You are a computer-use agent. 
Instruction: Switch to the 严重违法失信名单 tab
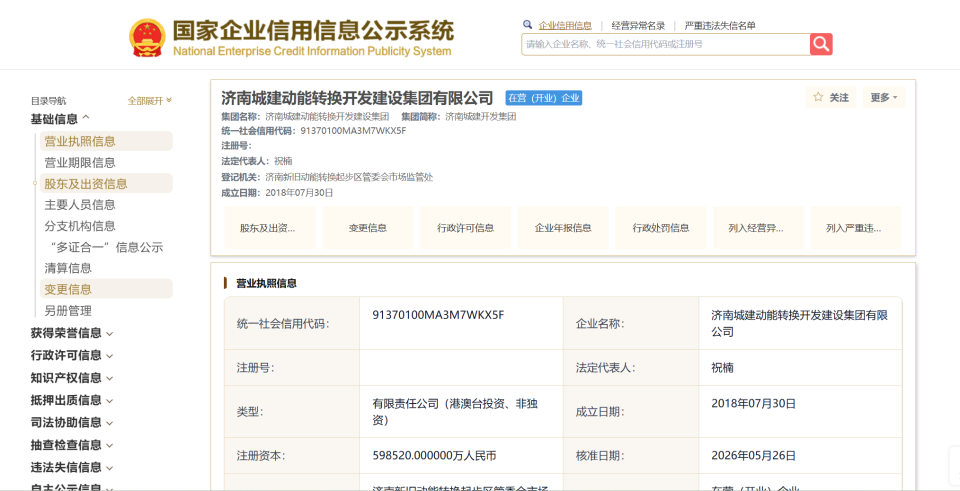point(720,26)
